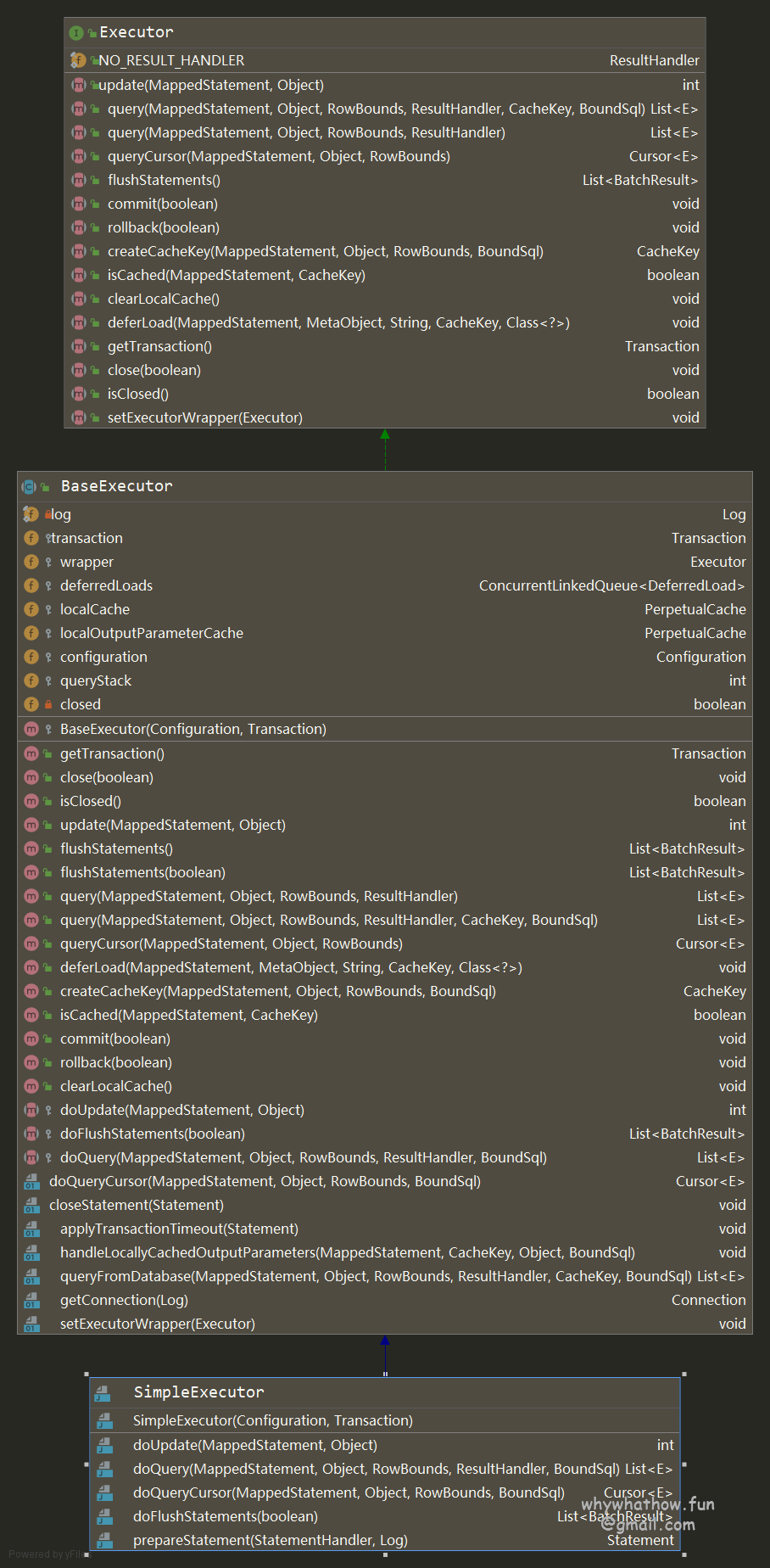
Task: Click the icon beside SimpleExecutor constructor
Action: coord(104,1420)
